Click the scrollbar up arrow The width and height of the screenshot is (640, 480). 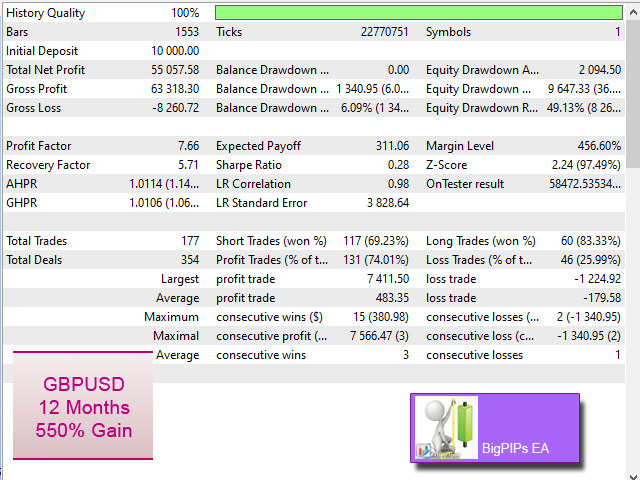633,13
